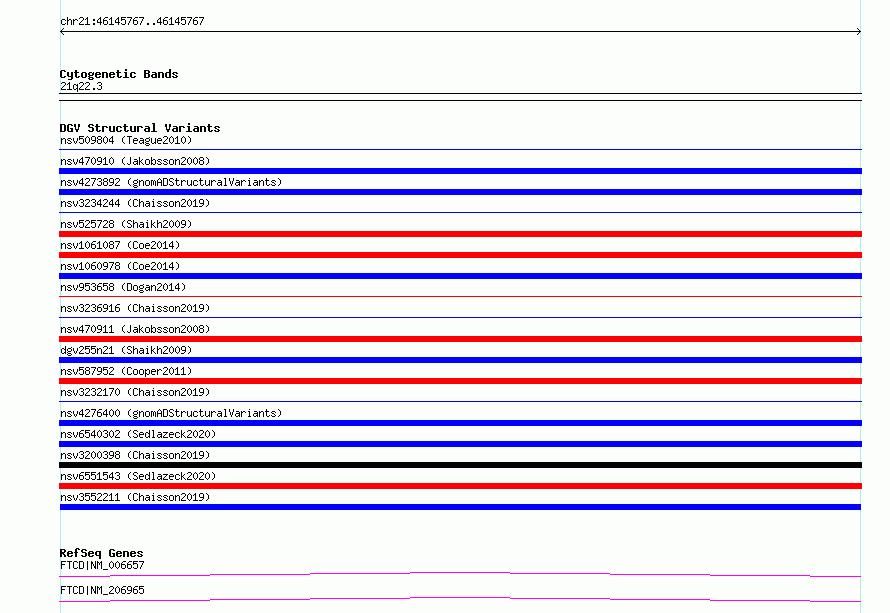
Task: Click the thin red line under nsv953658
Action: point(460,296)
